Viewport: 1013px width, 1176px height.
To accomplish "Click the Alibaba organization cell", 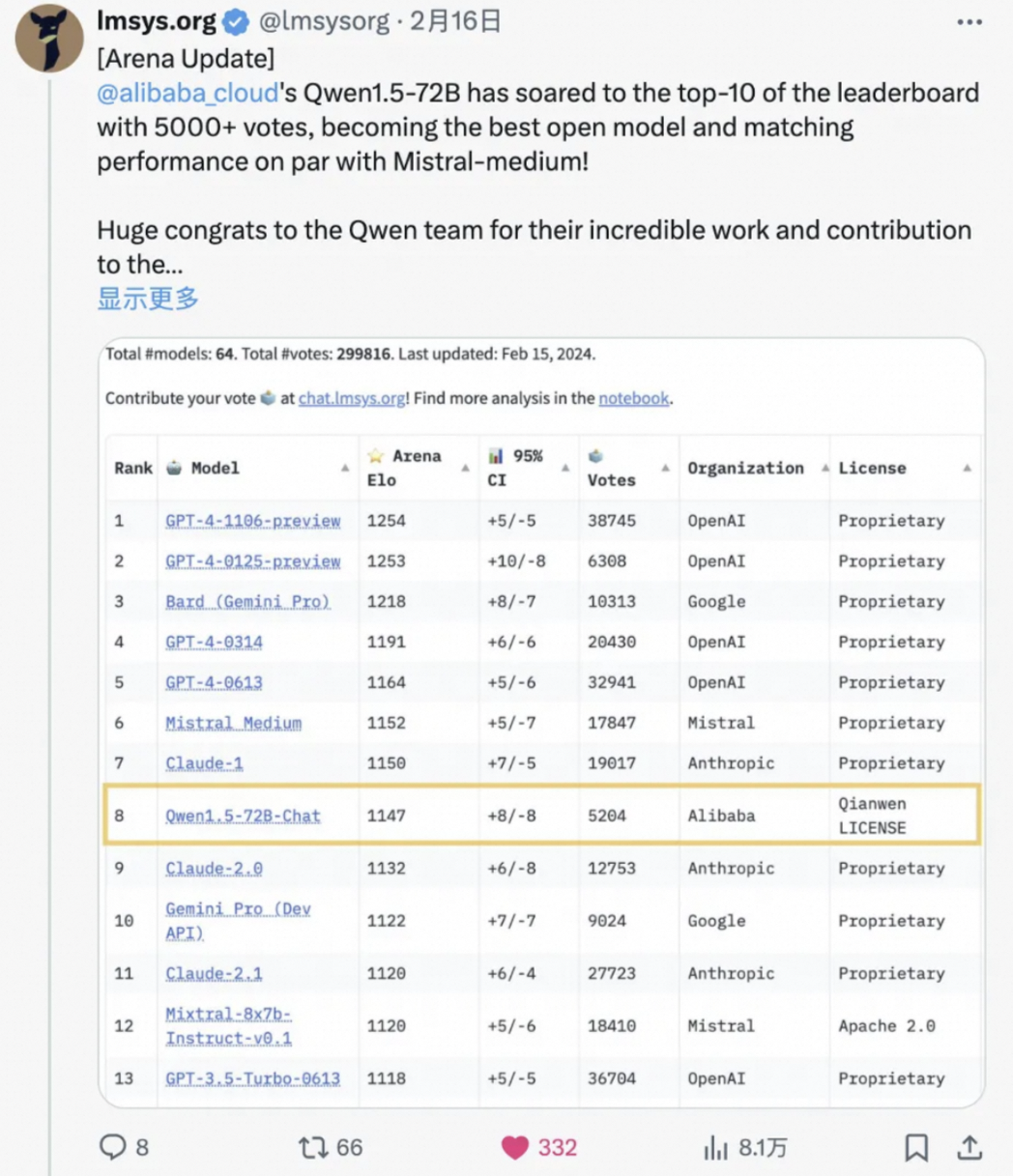I will 721,816.
